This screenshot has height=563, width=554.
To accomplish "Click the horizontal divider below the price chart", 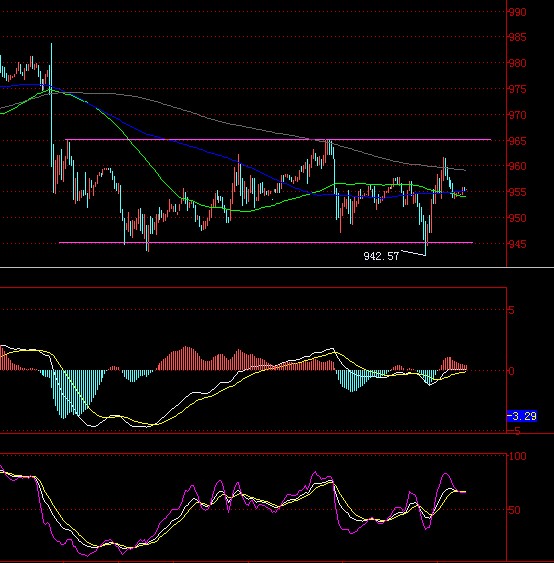I will point(277,267).
